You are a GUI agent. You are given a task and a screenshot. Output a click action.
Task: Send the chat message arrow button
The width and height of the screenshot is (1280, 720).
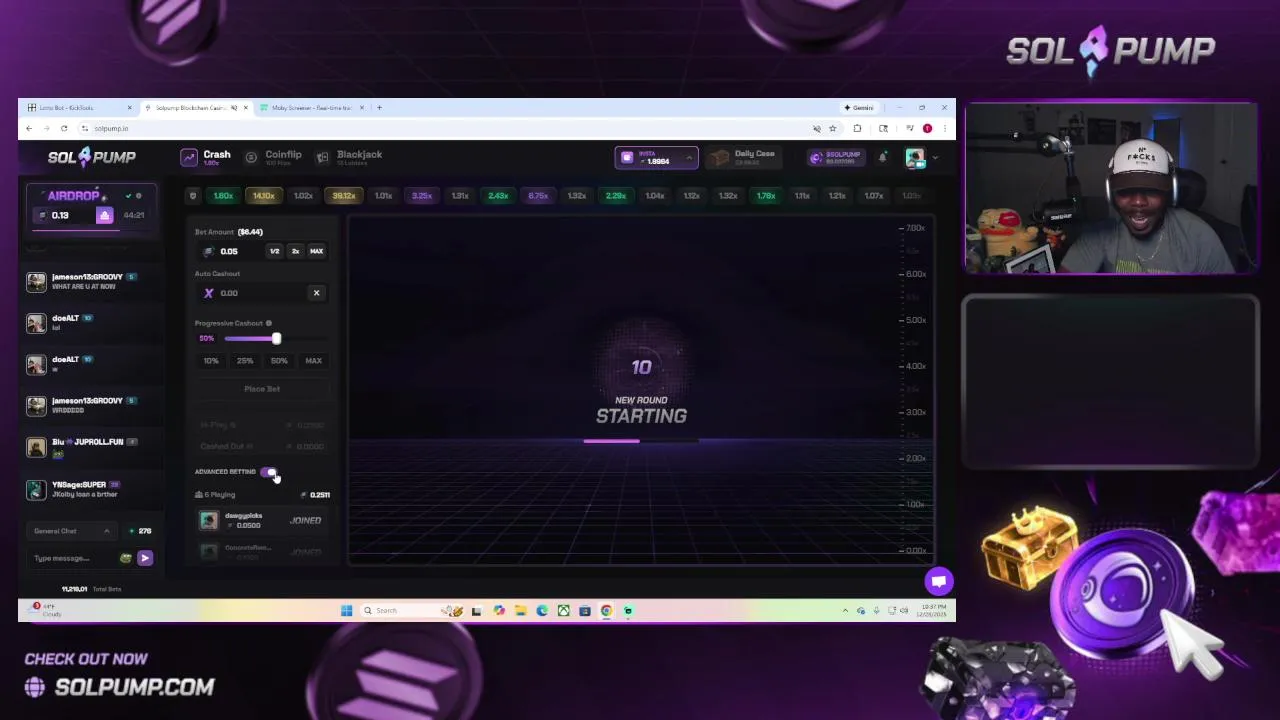pos(145,559)
